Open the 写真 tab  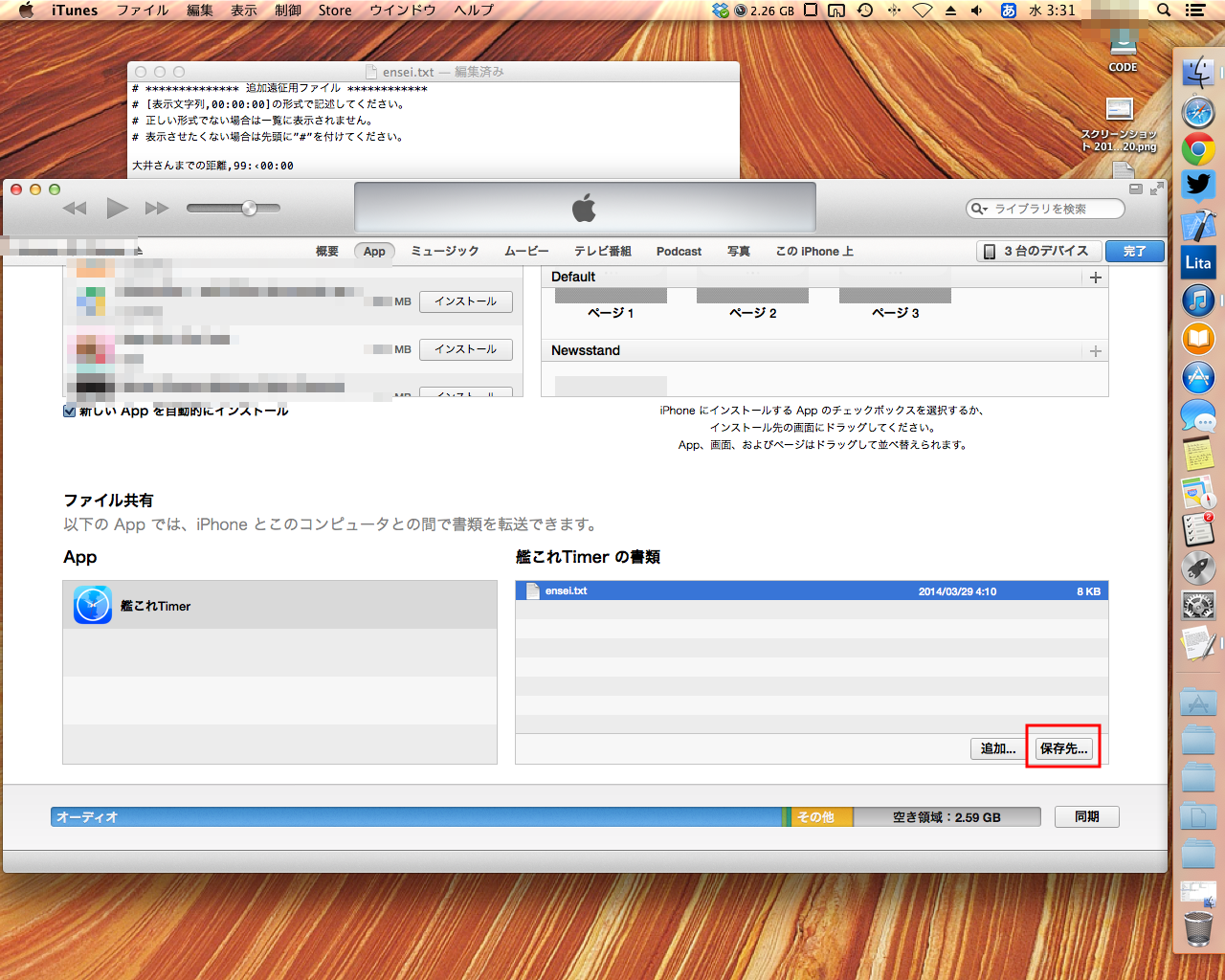pyautogui.click(x=739, y=252)
